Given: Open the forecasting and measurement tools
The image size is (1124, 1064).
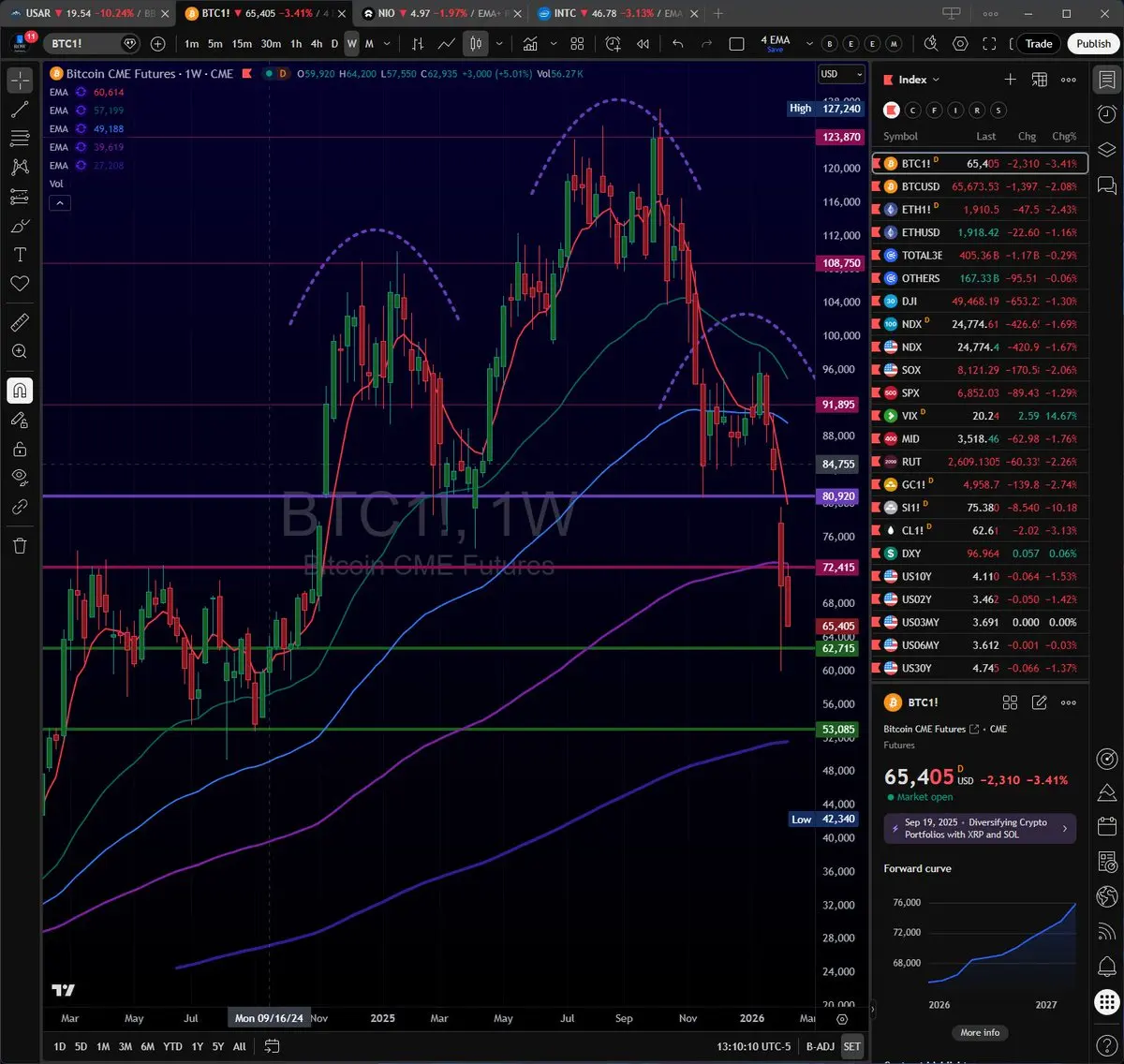Looking at the screenshot, I should pos(20,197).
